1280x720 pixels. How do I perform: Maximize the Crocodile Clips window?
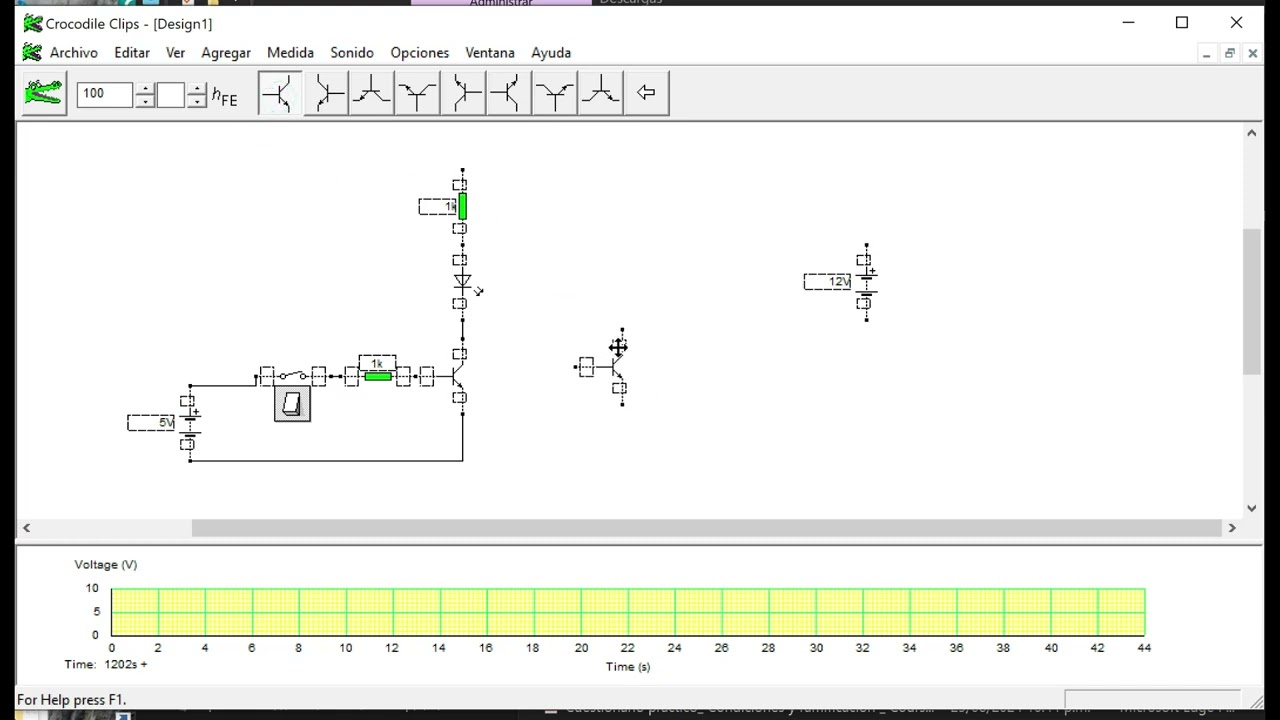point(1182,22)
